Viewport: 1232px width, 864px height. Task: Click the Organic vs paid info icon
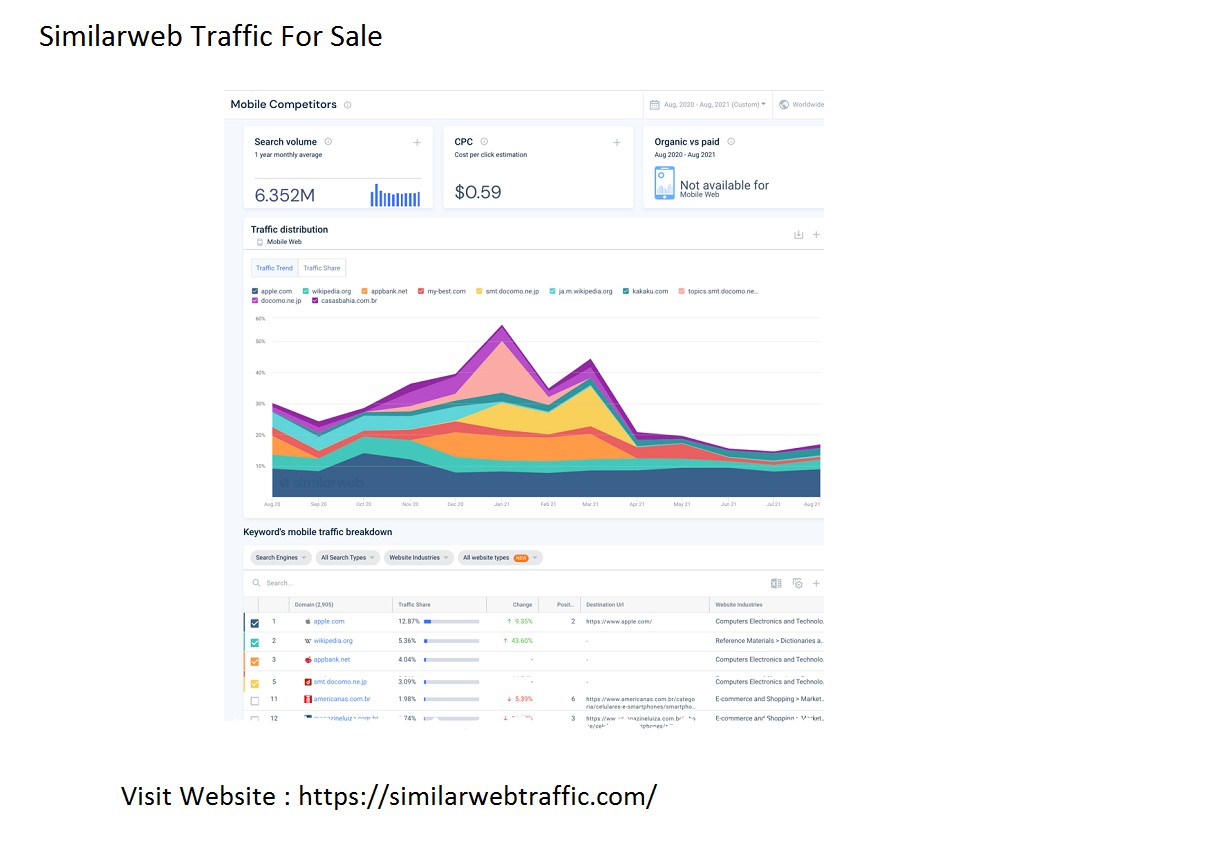[x=731, y=142]
